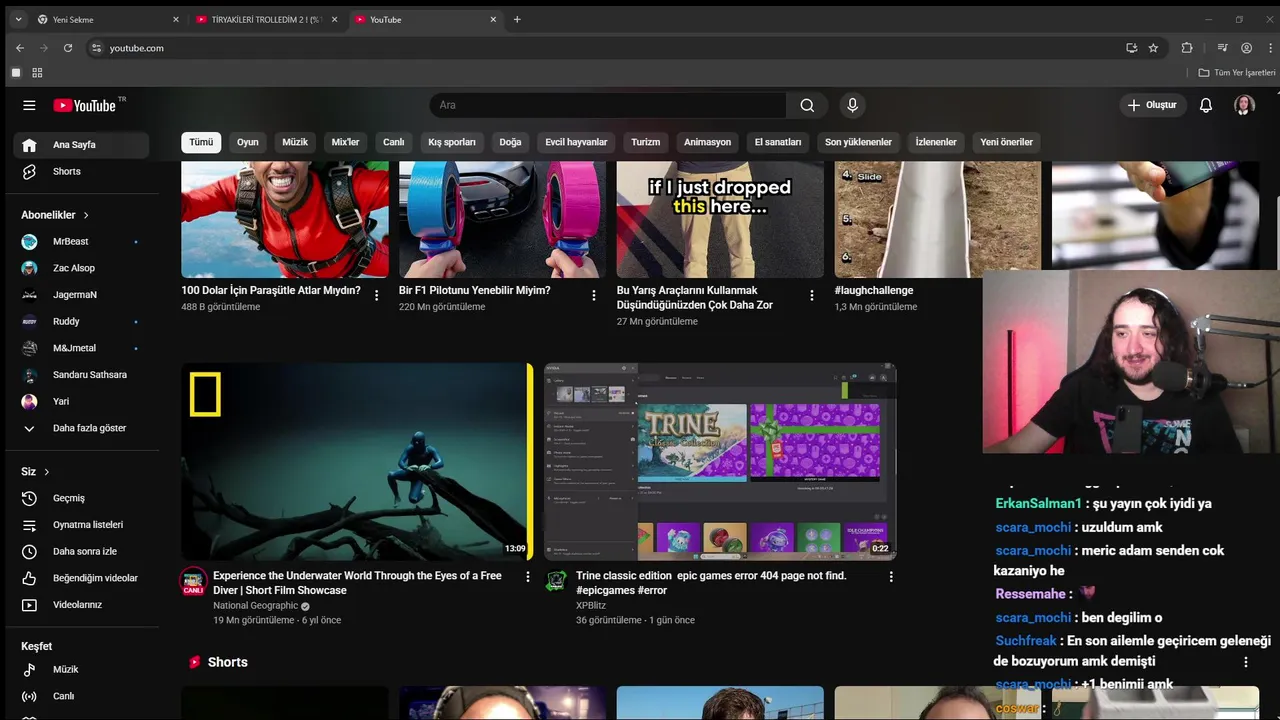Image resolution: width=1280 pixels, height=720 pixels.
Task: Open JagermaN channel subscription
Action: (81, 295)
